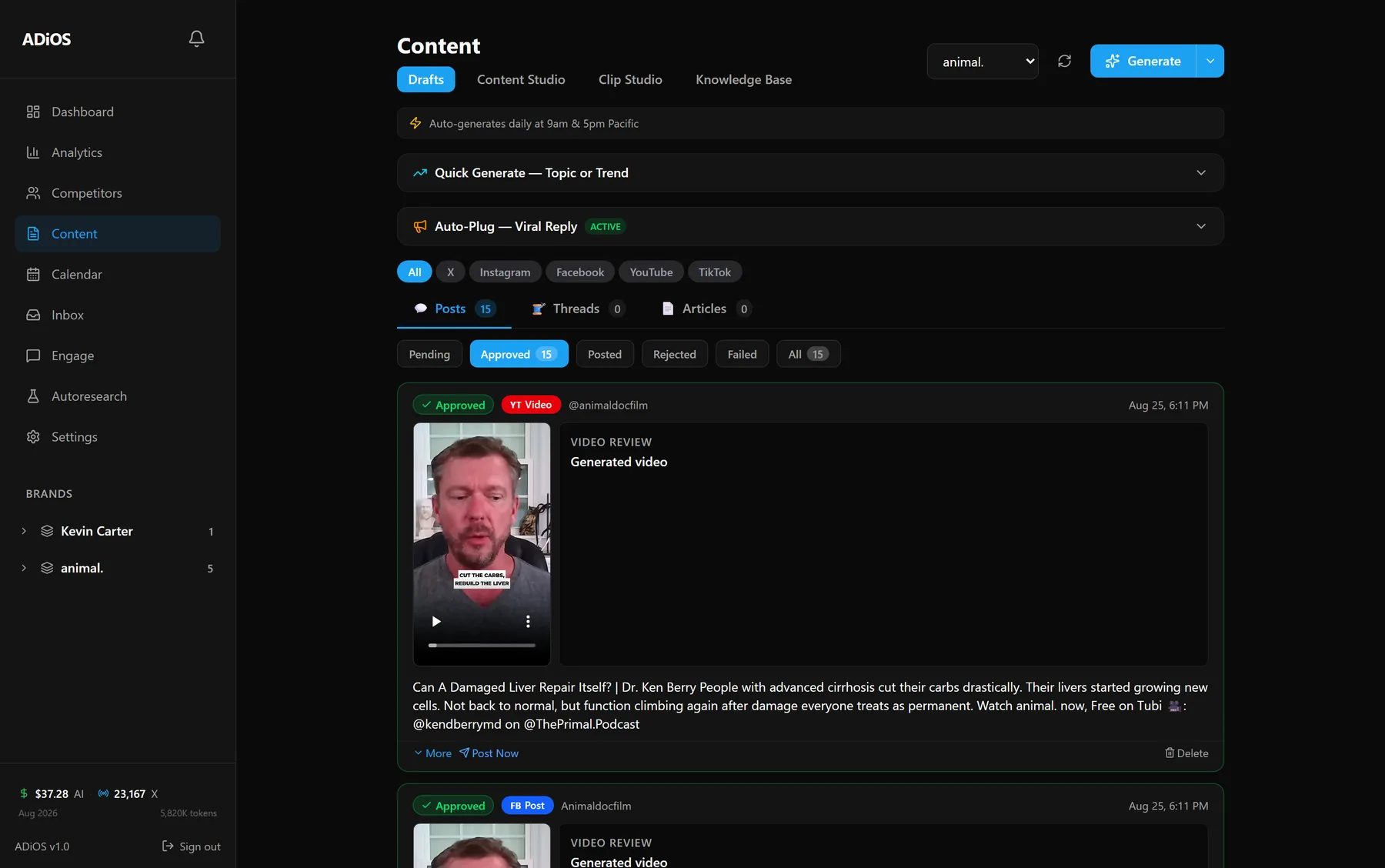Viewport: 1385px width, 868px height.
Task: Show Pending drafts
Action: point(429,354)
